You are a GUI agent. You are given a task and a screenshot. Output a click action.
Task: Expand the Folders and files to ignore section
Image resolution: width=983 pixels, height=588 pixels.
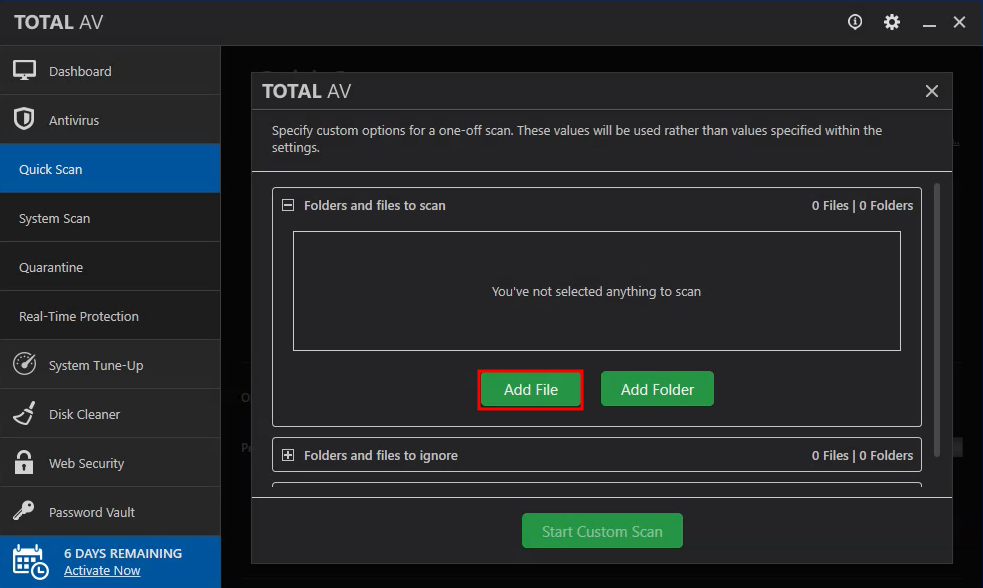click(288, 454)
